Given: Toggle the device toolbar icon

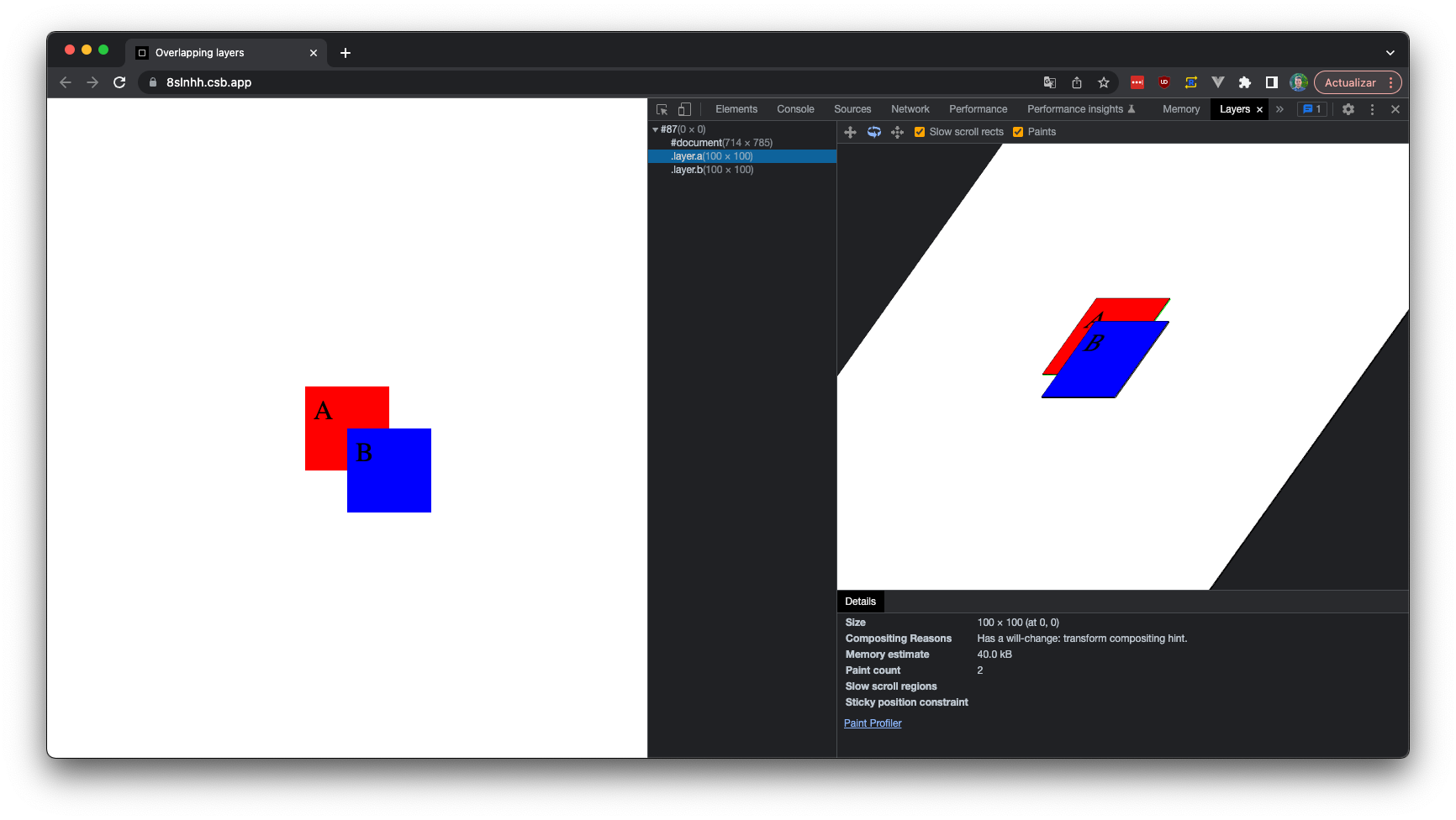Looking at the screenshot, I should (684, 109).
